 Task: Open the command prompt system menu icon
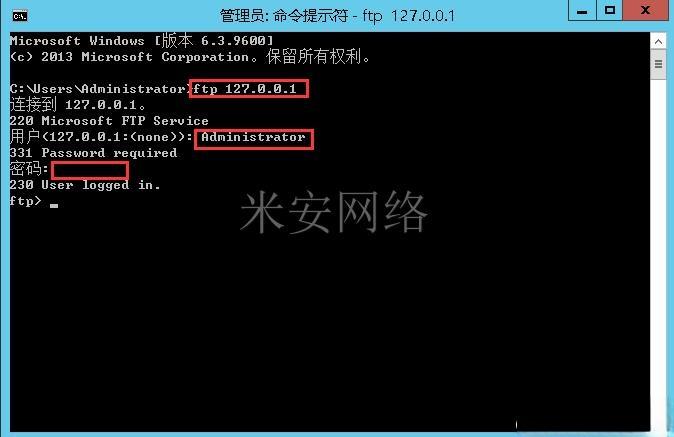20,16
